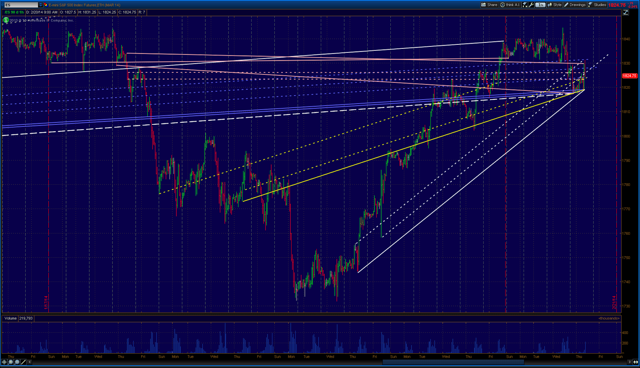Click the zoom in magnifier icon
The height and width of the screenshot is (368, 640).
(x=11, y=362)
